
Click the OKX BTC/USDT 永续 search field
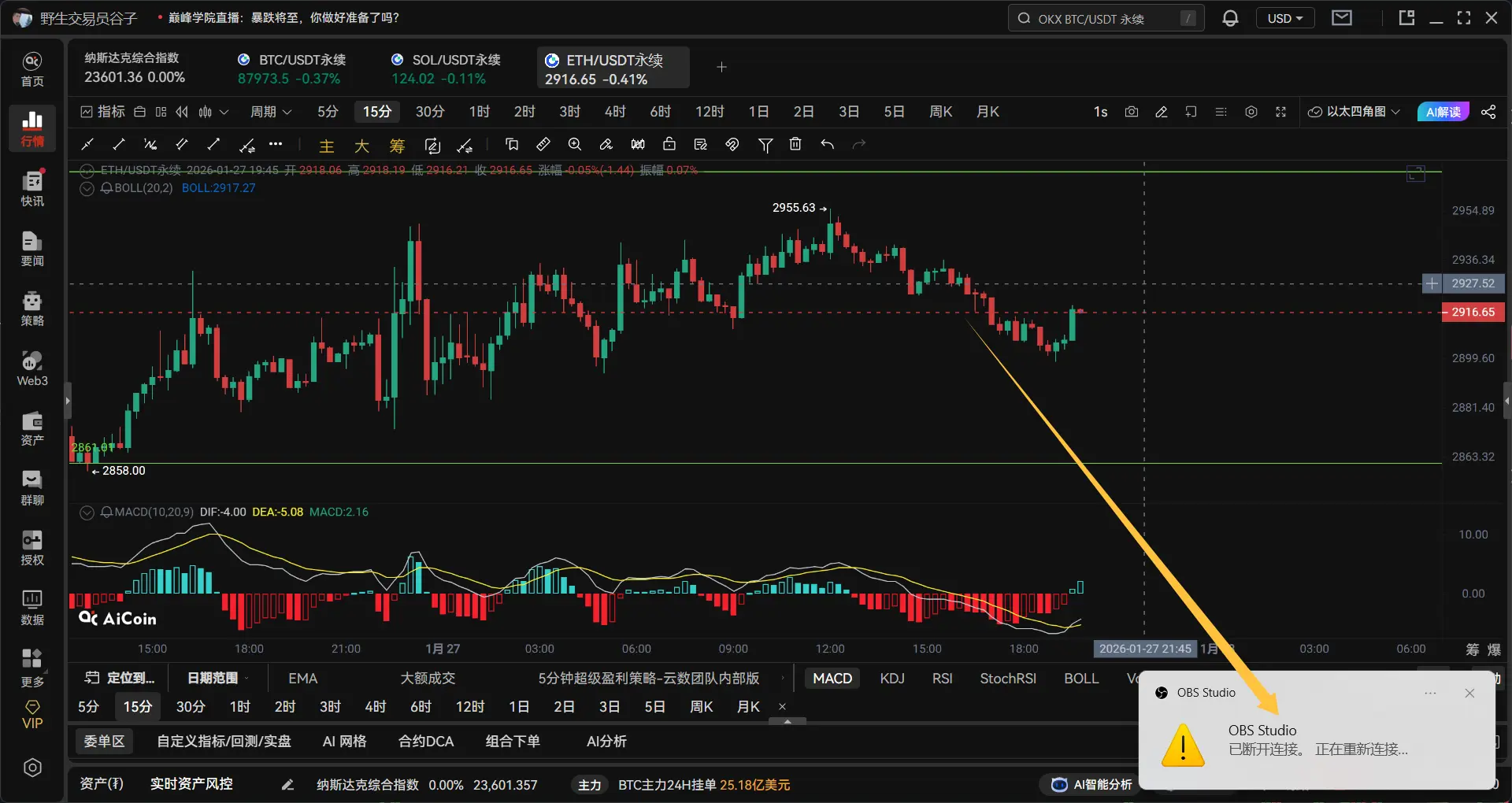1106,18
